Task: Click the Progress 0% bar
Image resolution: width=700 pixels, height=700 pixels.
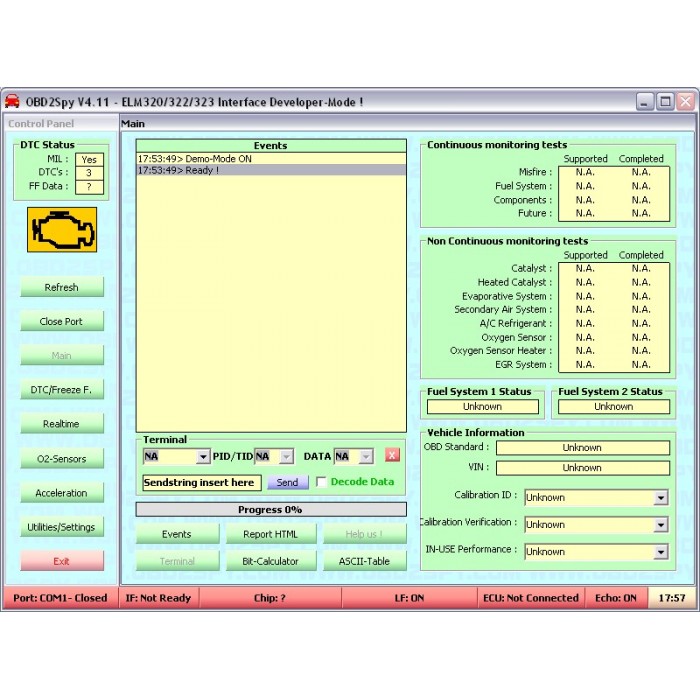Action: (x=271, y=509)
